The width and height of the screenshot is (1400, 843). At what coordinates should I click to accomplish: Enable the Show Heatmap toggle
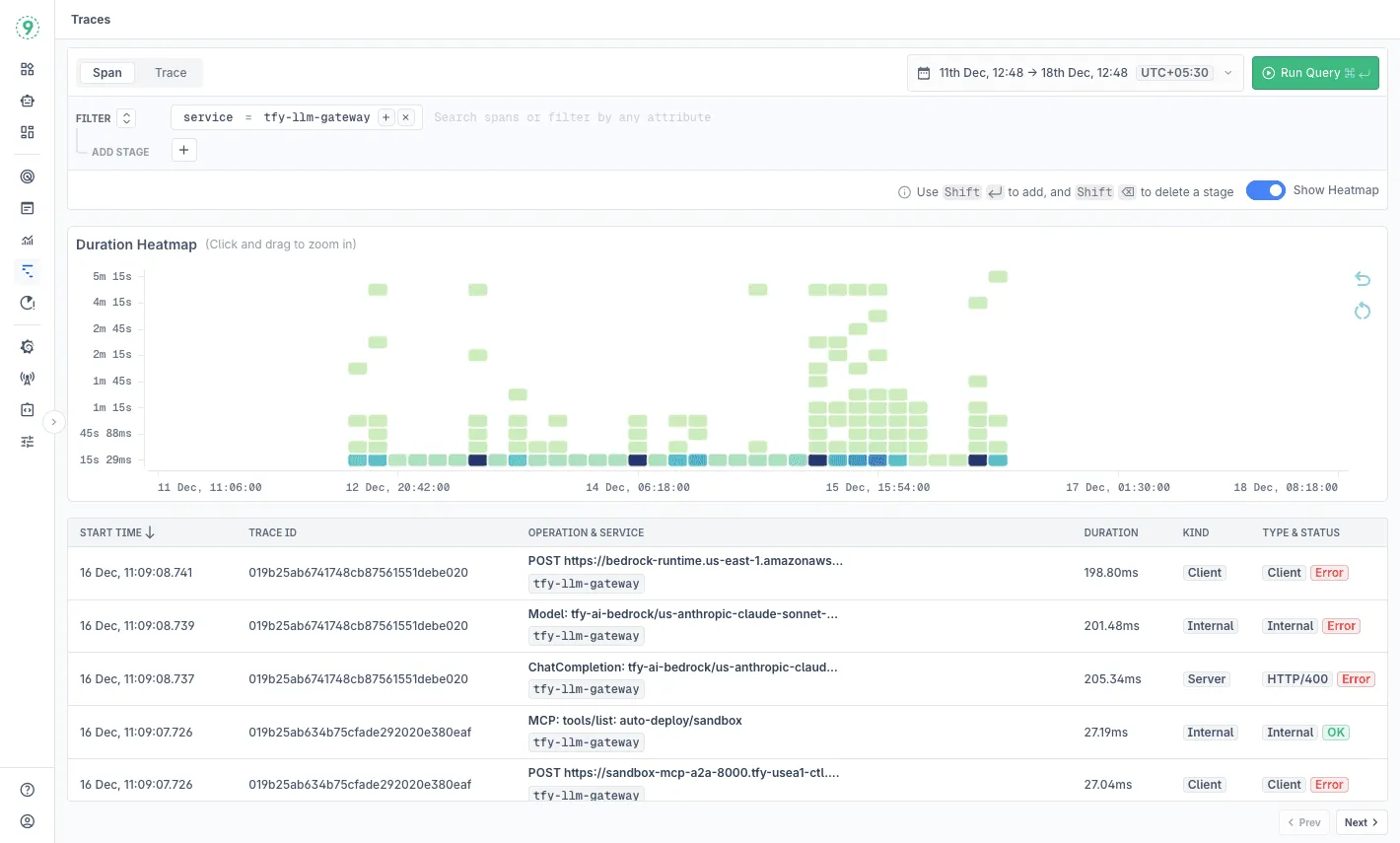1266,189
